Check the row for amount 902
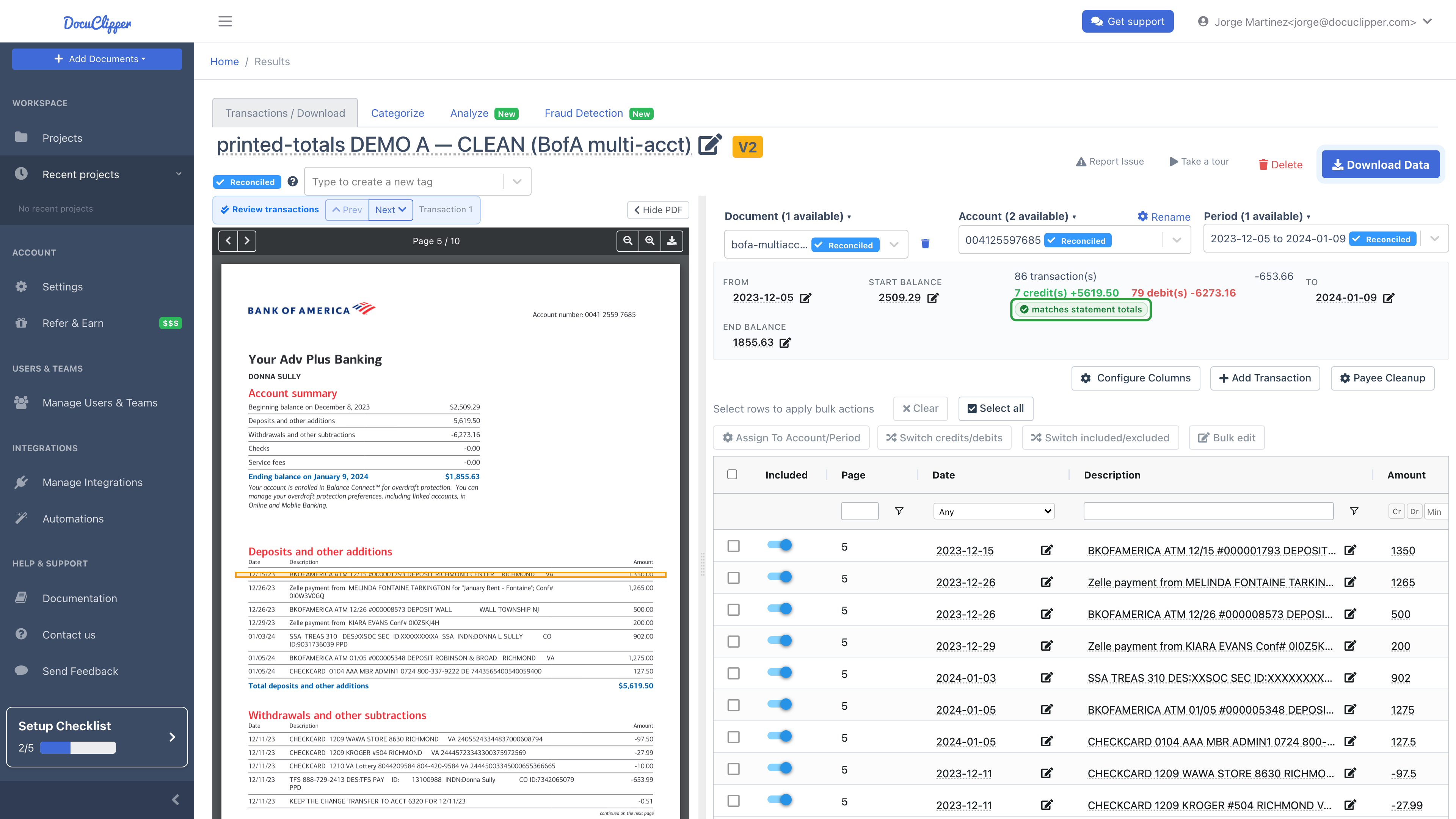The width and height of the screenshot is (1456, 819). (734, 673)
